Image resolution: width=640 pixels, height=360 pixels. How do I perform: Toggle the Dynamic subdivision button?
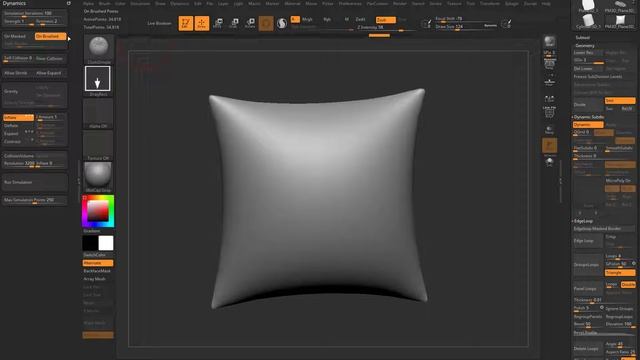coord(588,124)
